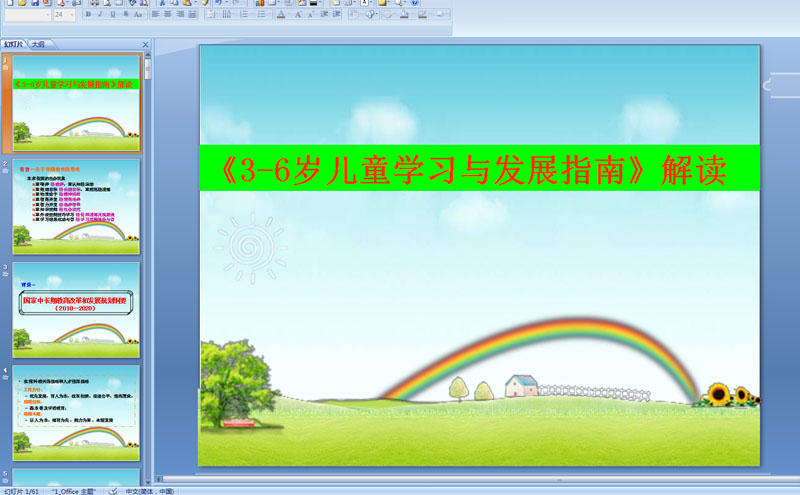Close the slides thumbnail pane
Viewport: 800px width, 495px height.
(145, 45)
